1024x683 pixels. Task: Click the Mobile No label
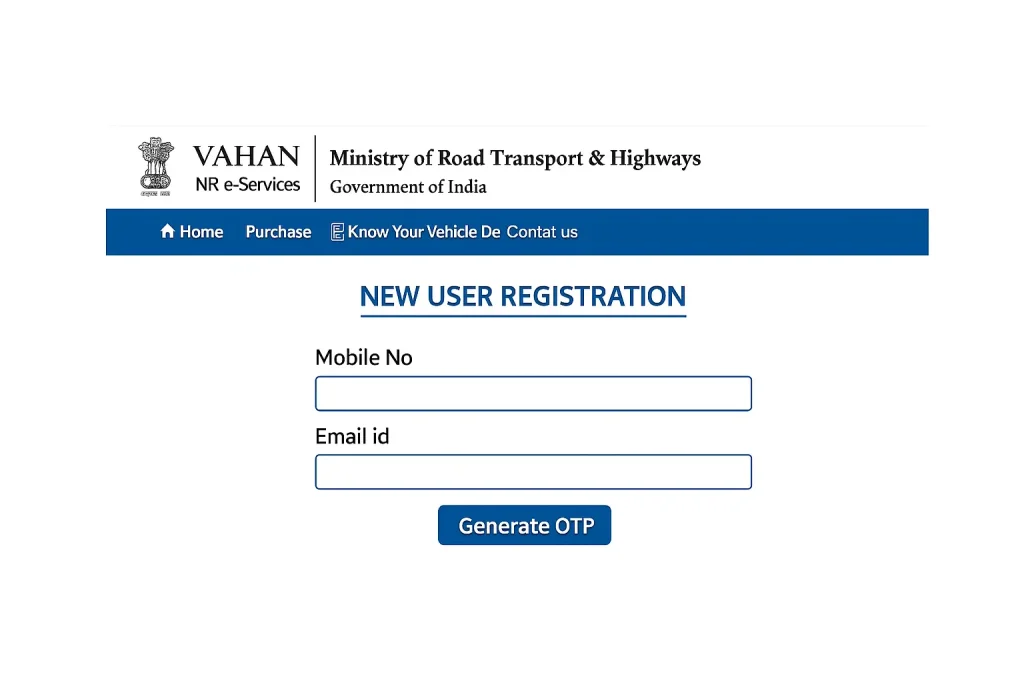[363, 357]
